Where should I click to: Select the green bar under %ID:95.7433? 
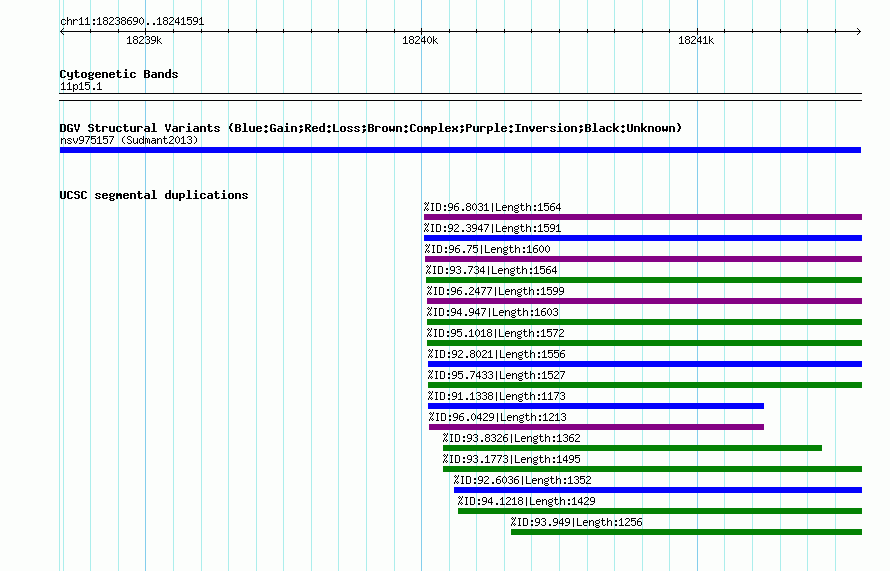[x=645, y=385]
